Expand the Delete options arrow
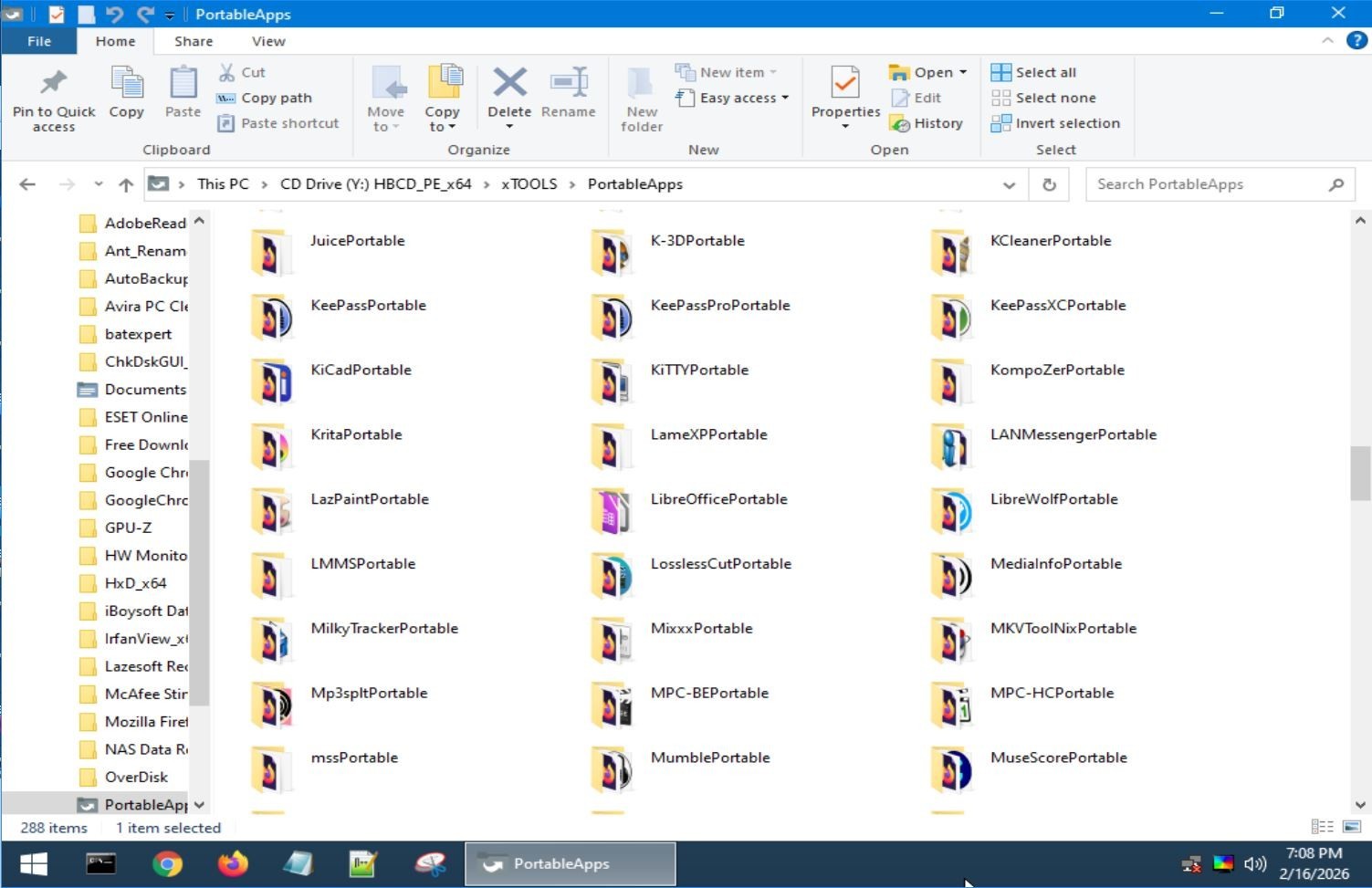 coord(509,127)
